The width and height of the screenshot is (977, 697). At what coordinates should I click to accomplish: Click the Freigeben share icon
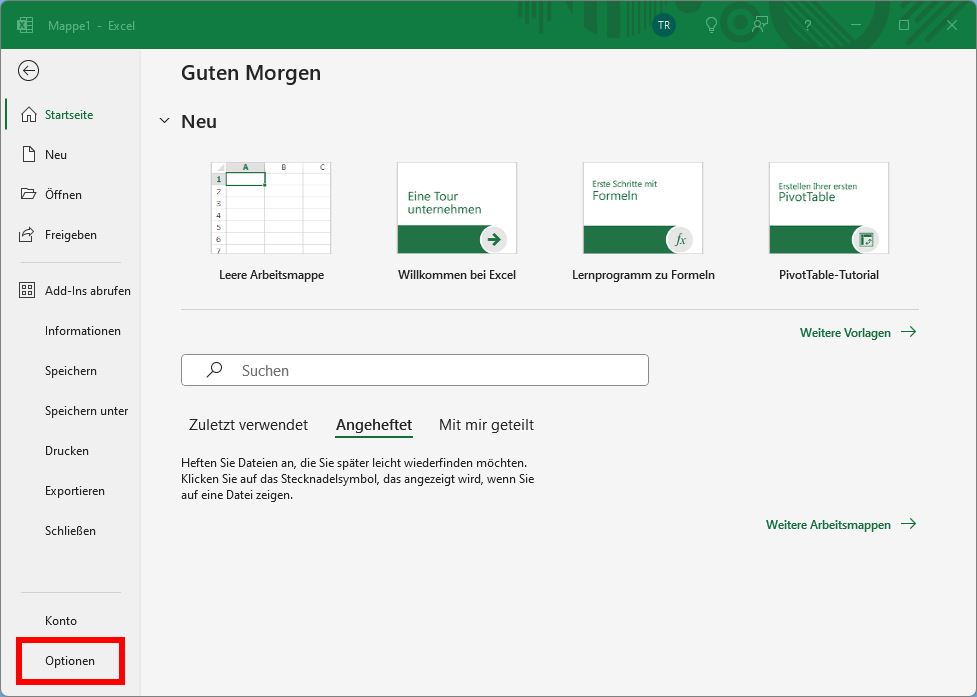point(29,234)
